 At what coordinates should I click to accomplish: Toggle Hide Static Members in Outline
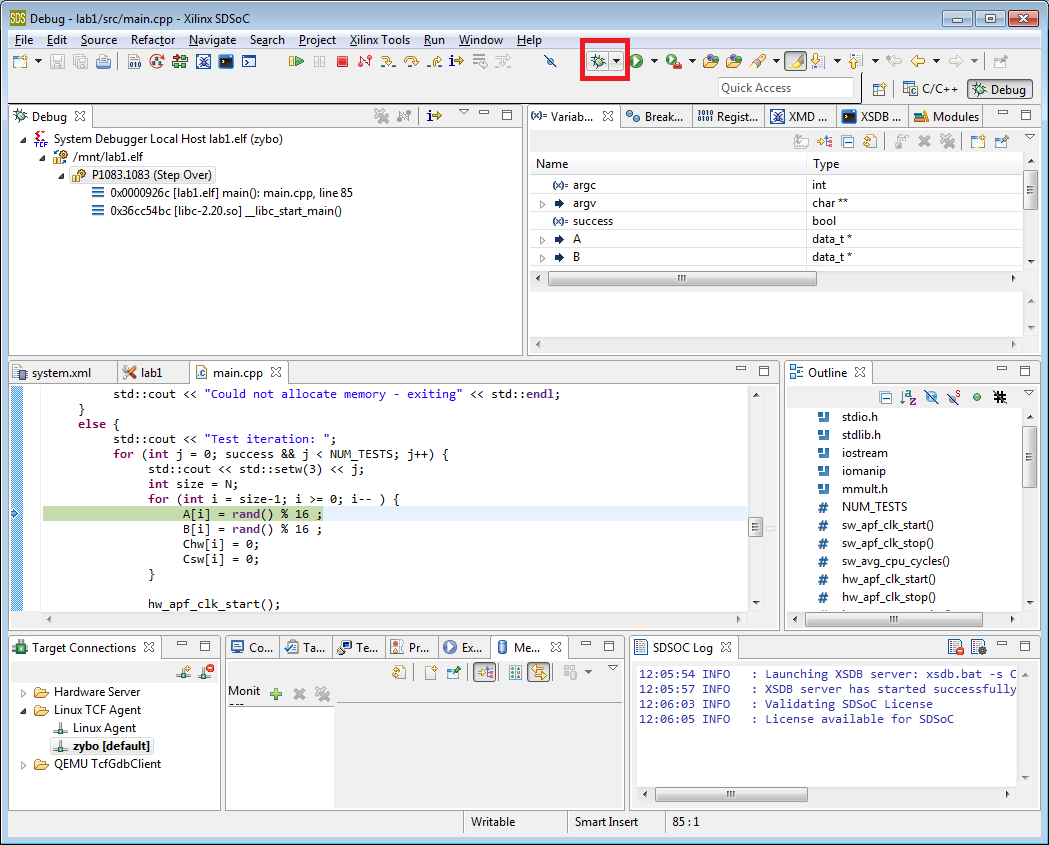(x=953, y=397)
